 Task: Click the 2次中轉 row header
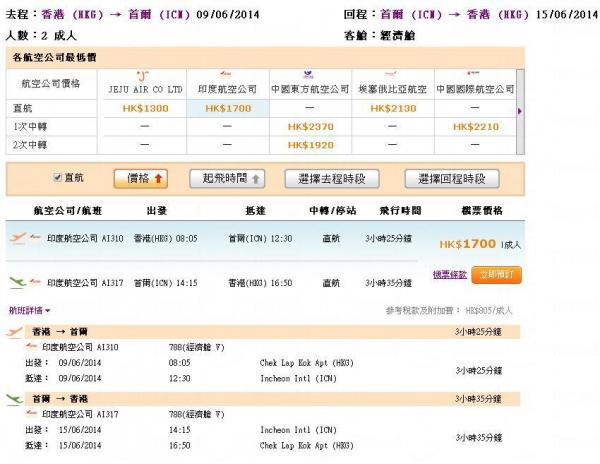[x=30, y=145]
